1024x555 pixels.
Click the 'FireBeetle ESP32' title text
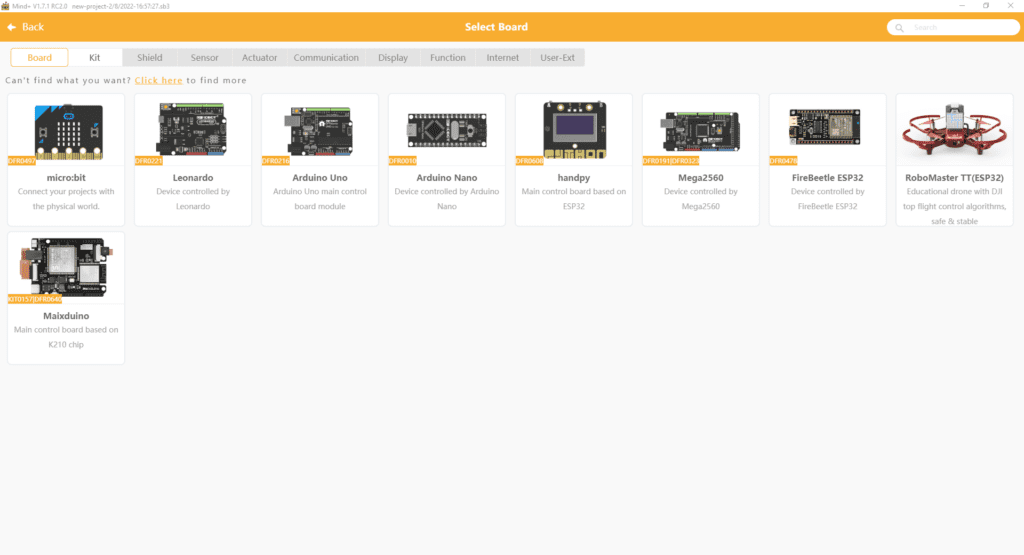(x=827, y=178)
